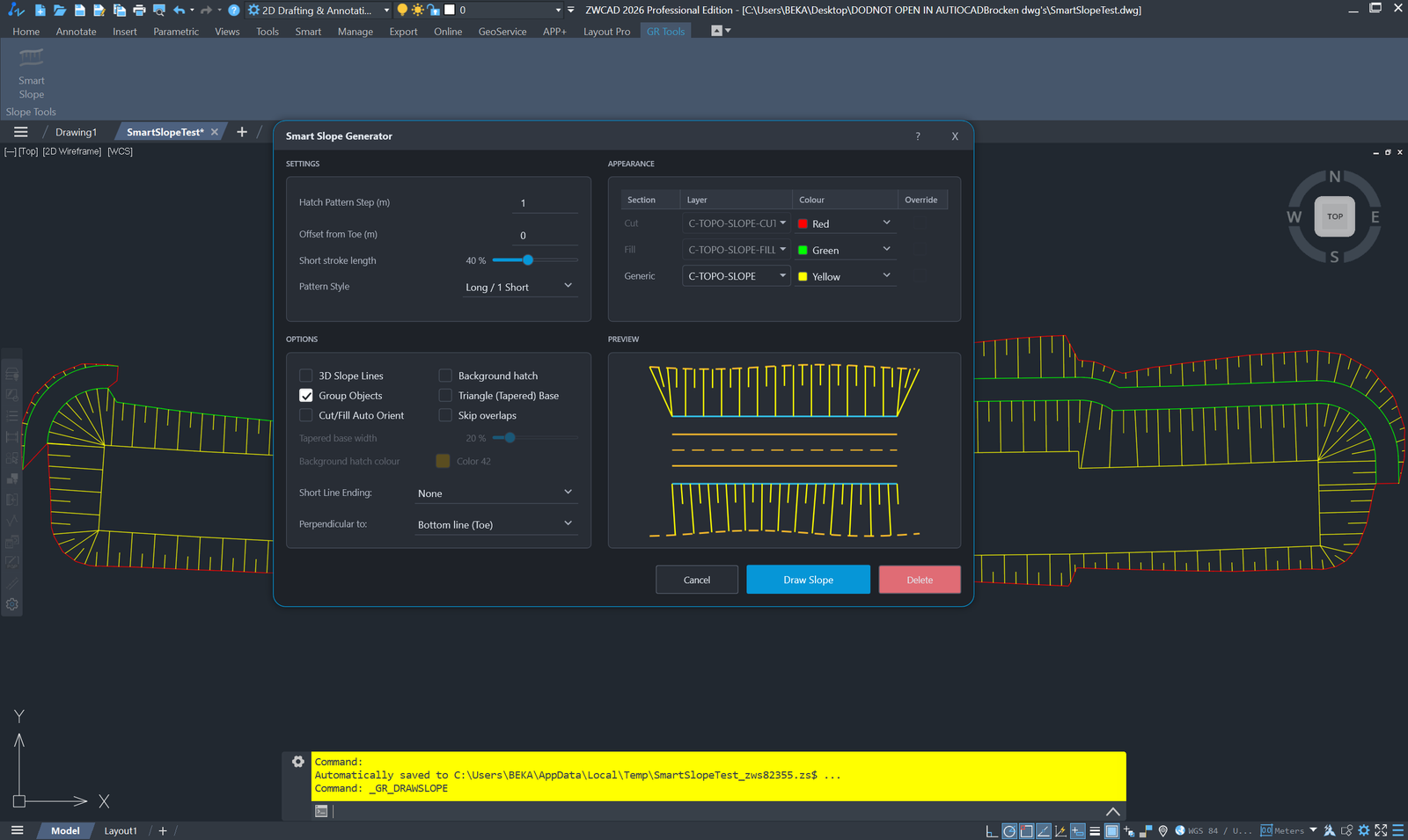This screenshot has width=1408, height=840.
Task: Click the blue help question mark icon
Action: tap(233, 10)
